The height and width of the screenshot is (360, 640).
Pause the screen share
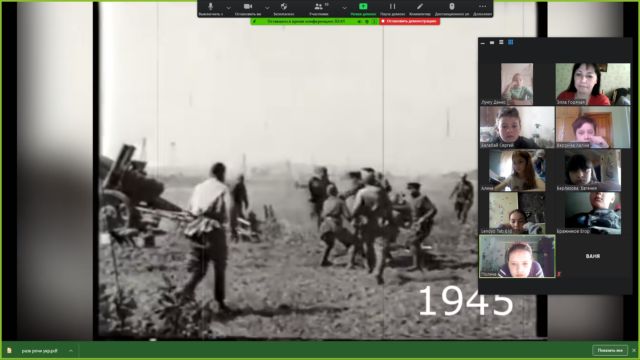tap(392, 9)
